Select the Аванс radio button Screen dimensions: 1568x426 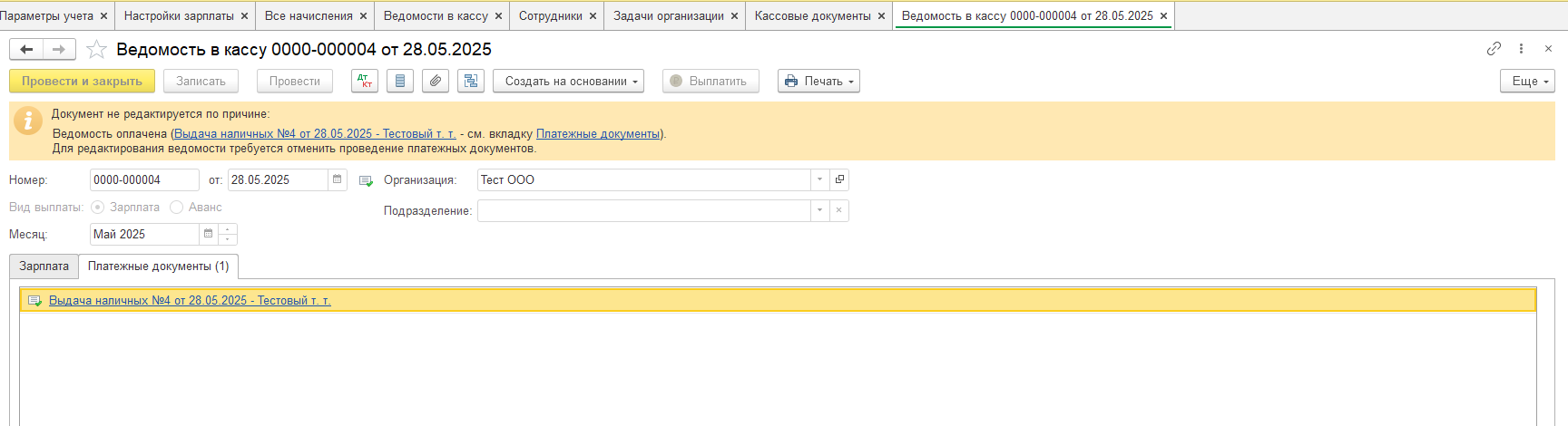pyautogui.click(x=177, y=208)
